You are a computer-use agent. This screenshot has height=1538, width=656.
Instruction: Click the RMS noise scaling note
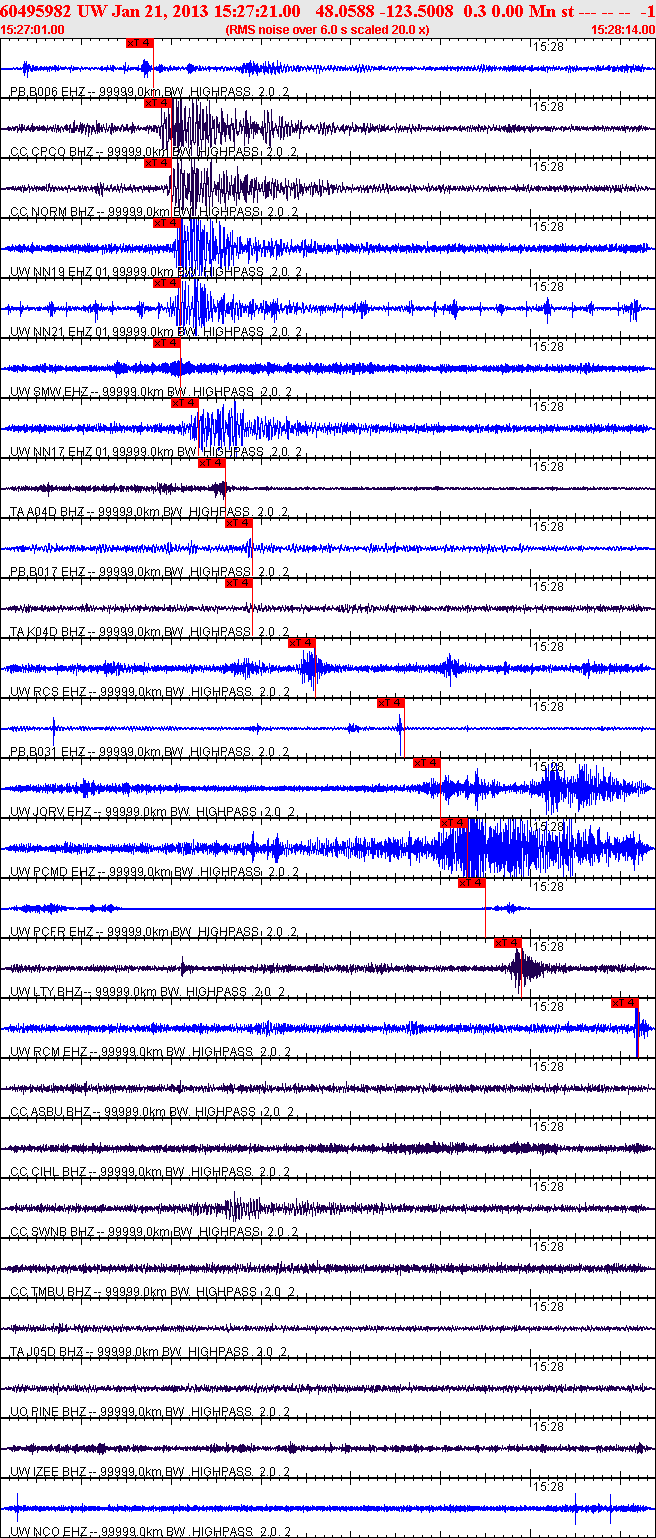[328, 29]
